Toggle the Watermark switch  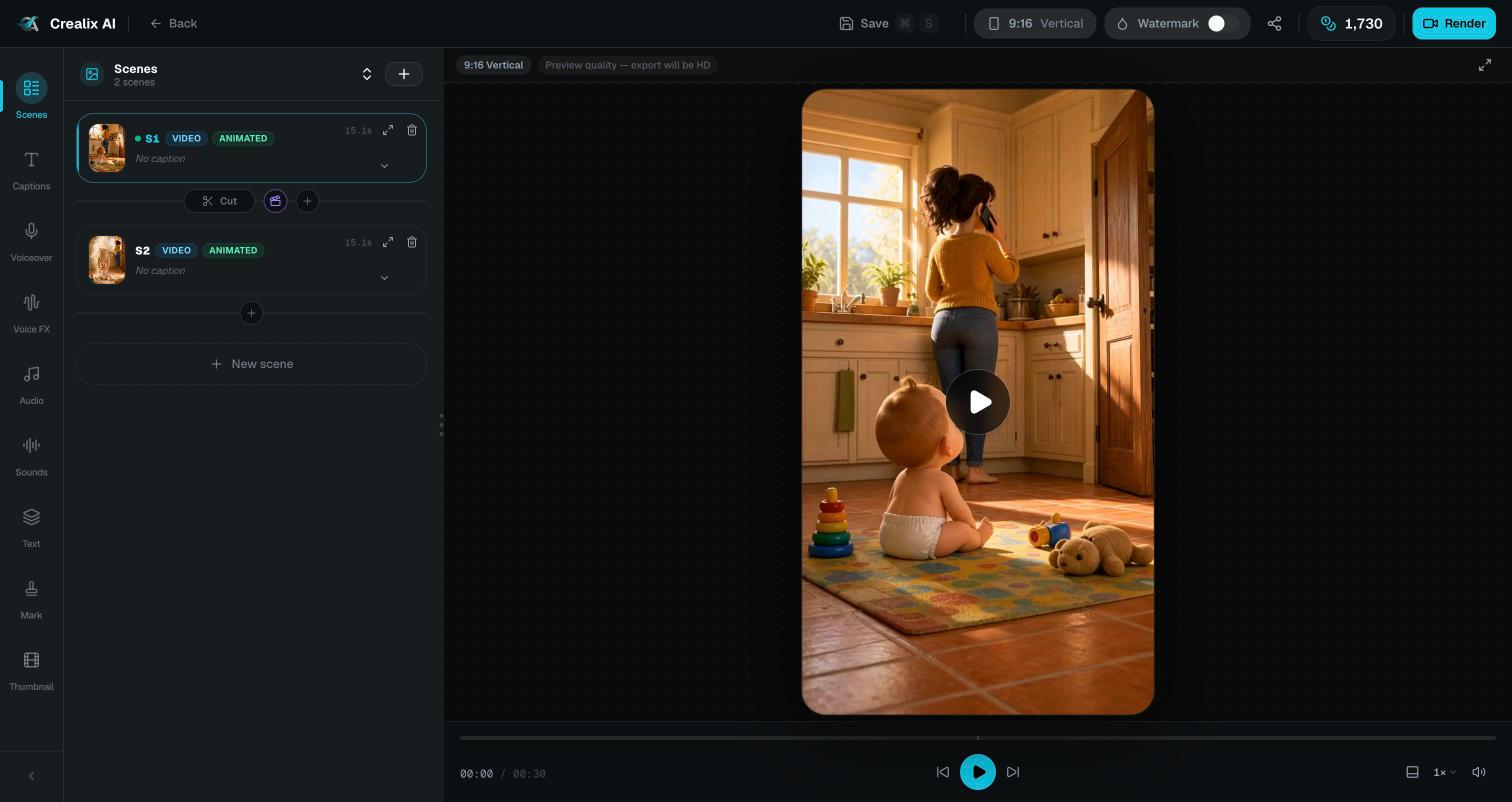point(1222,23)
